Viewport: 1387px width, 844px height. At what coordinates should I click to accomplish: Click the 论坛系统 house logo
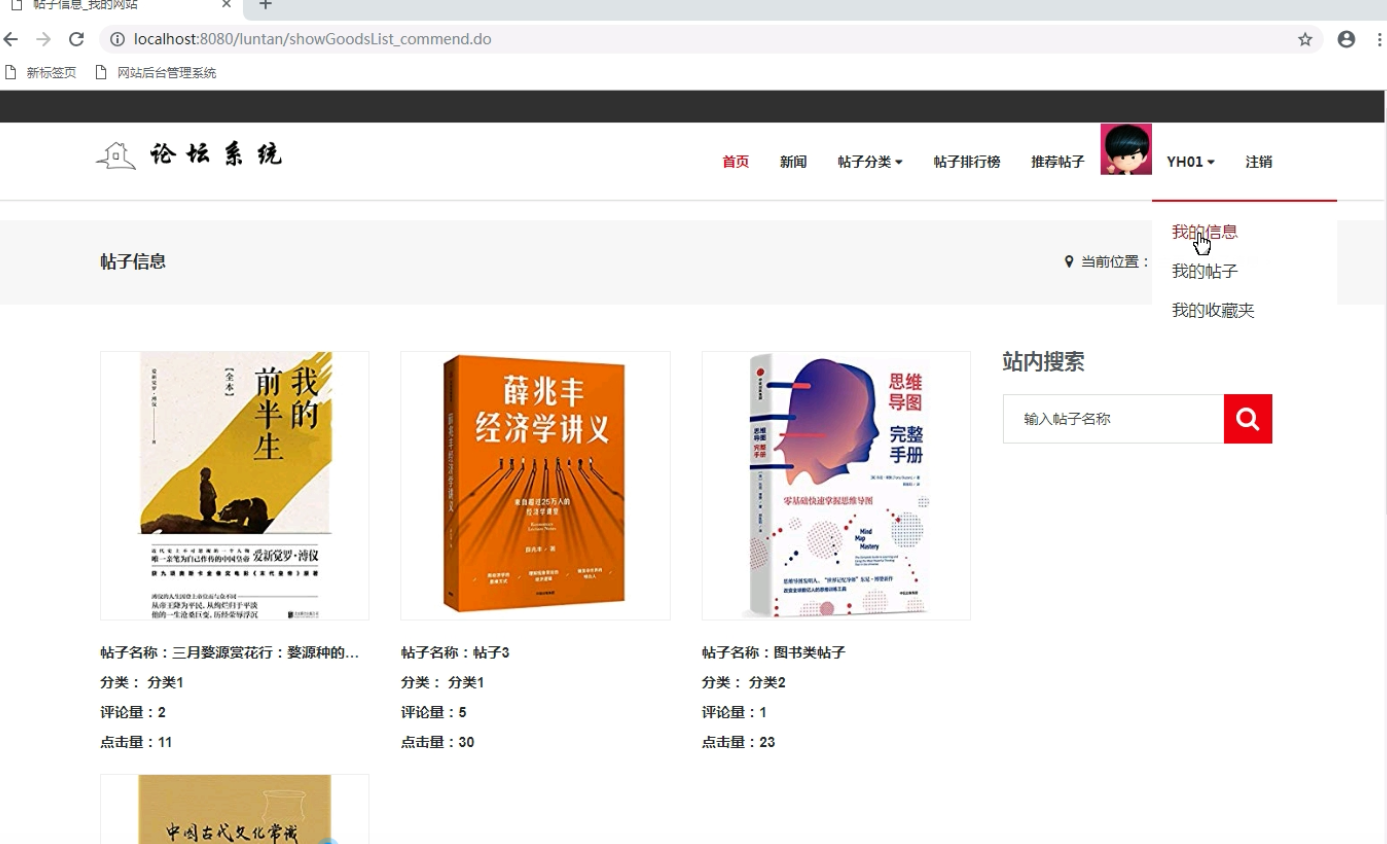pyautogui.click(x=189, y=155)
